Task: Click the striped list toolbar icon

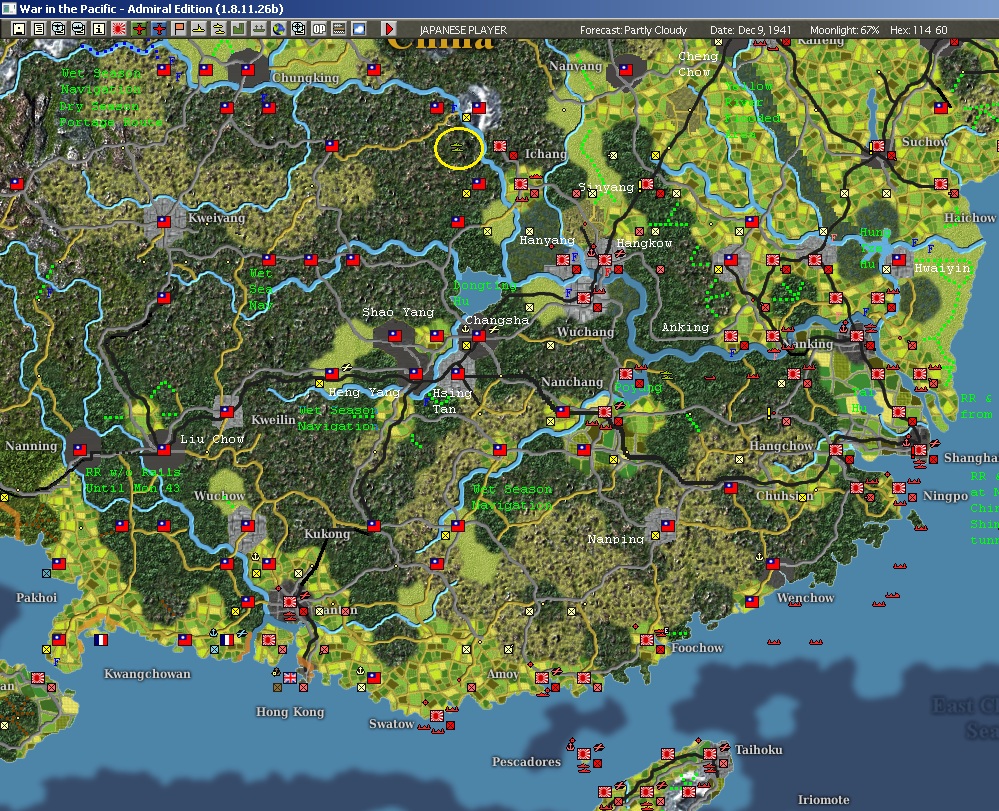Action: pyautogui.click(x=338, y=29)
